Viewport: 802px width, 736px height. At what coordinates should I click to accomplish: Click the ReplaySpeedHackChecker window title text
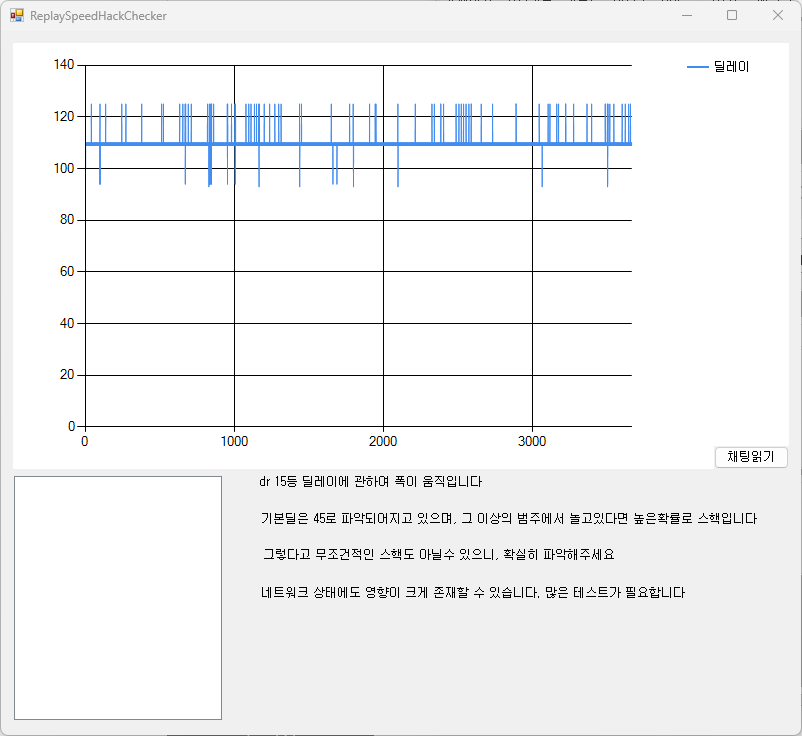[98, 16]
